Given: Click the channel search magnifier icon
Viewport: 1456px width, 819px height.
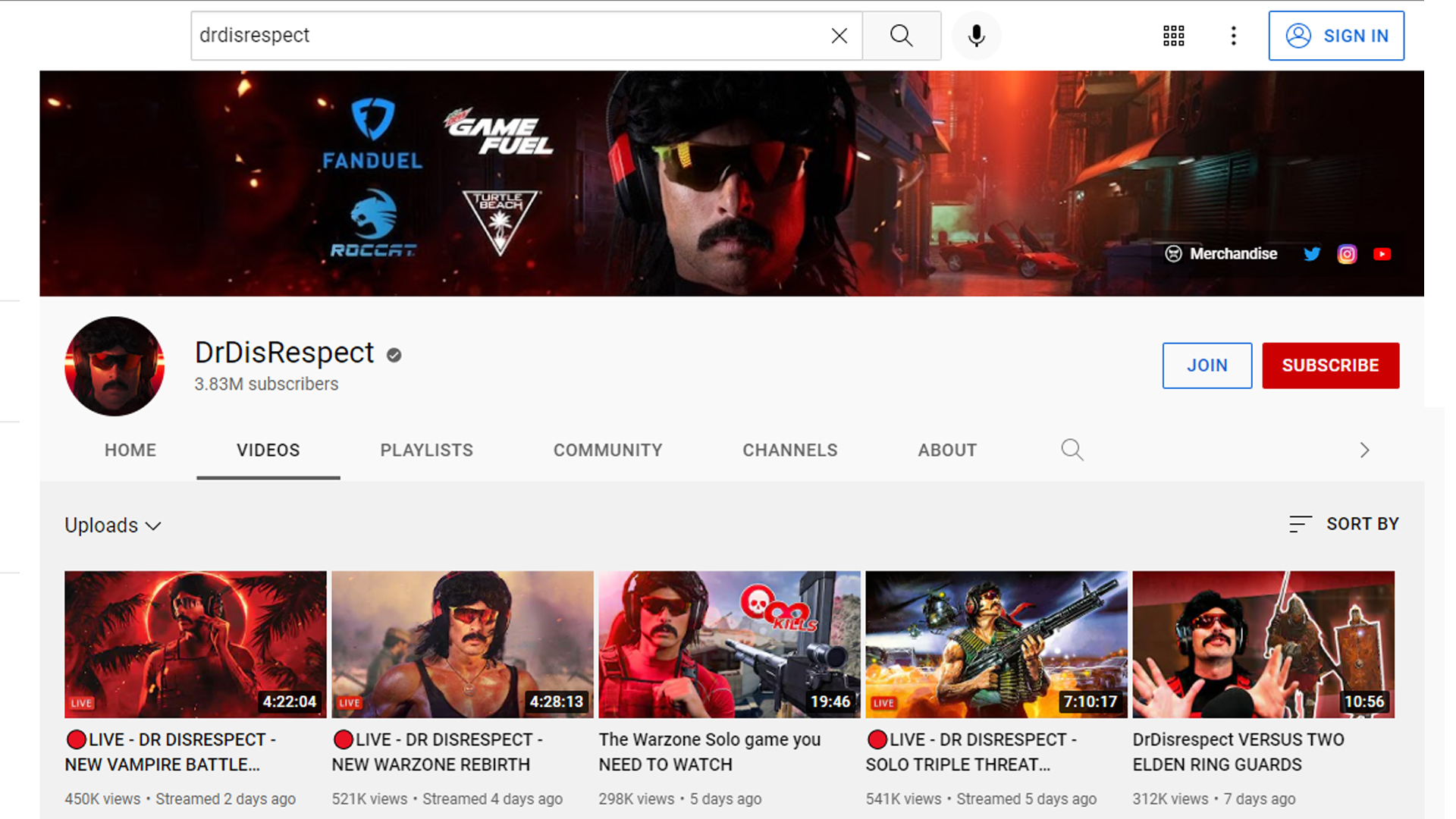Looking at the screenshot, I should pos(1072,450).
